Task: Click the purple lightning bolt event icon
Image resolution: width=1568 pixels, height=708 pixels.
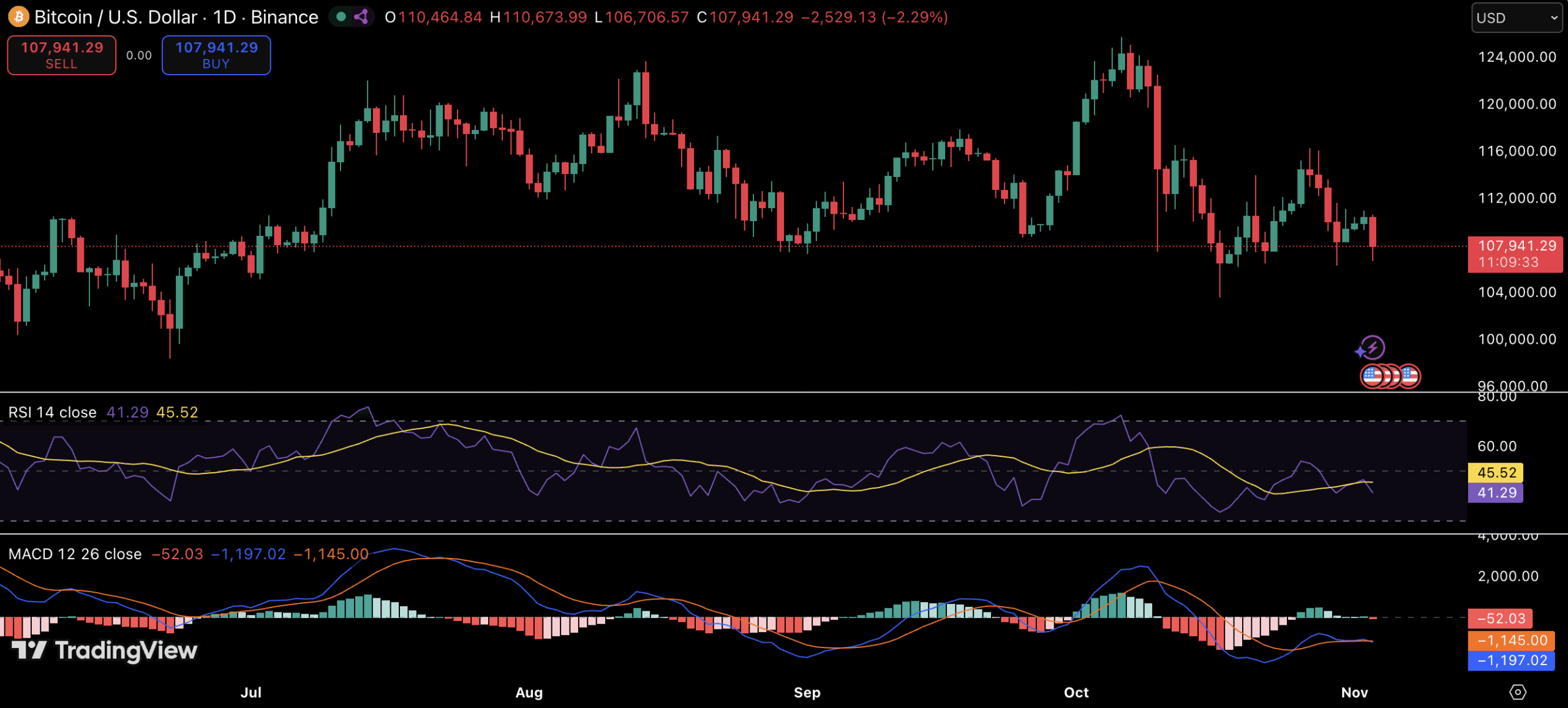Action: pyautogui.click(x=1372, y=348)
